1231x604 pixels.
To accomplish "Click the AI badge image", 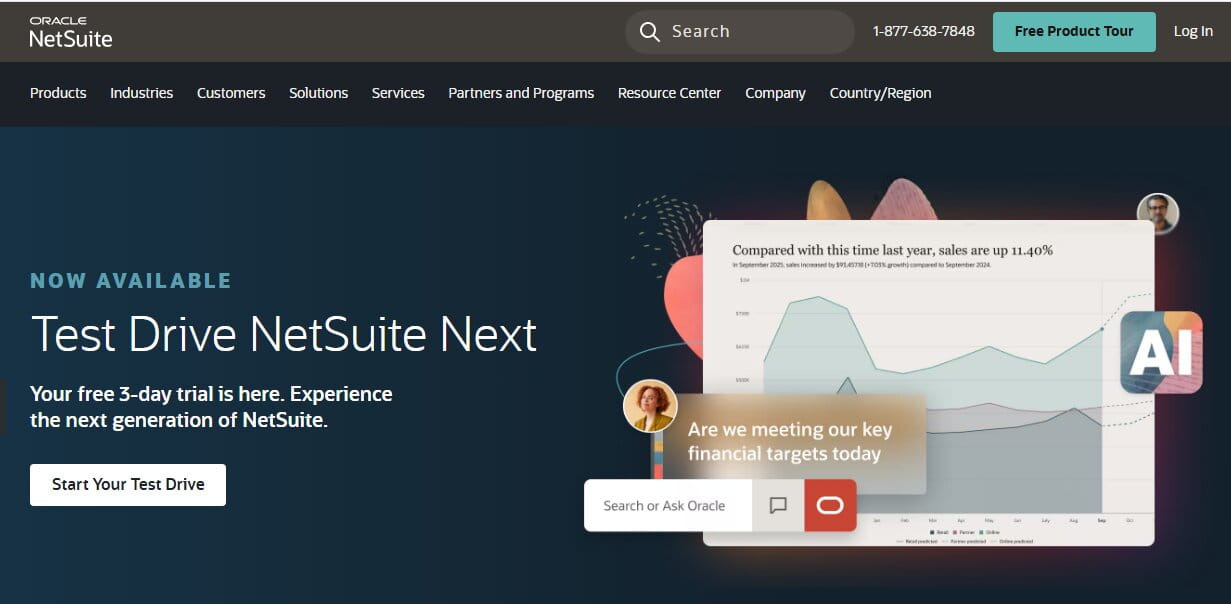I will pyautogui.click(x=1161, y=352).
